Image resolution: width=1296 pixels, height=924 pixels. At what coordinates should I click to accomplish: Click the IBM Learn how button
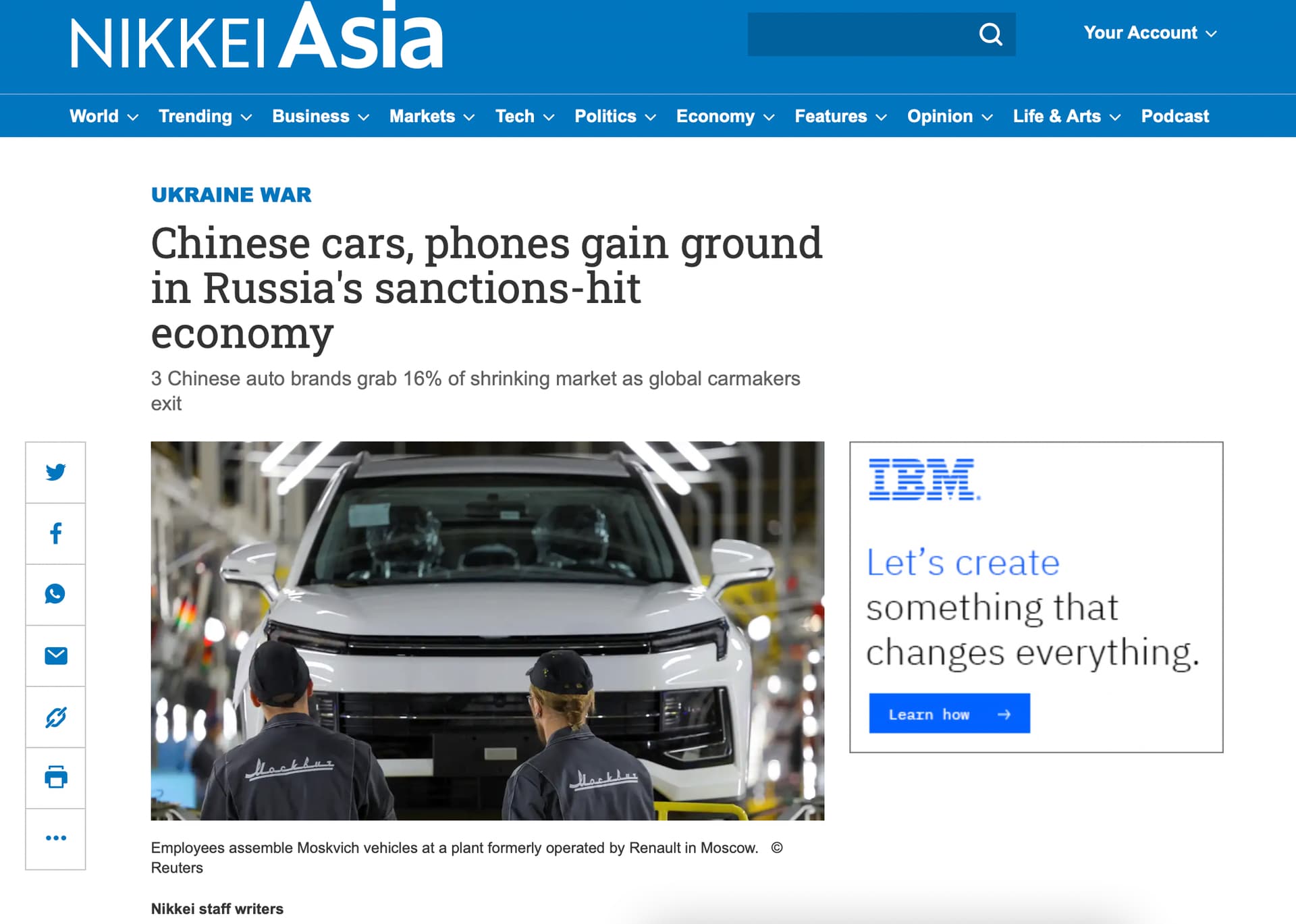(949, 713)
